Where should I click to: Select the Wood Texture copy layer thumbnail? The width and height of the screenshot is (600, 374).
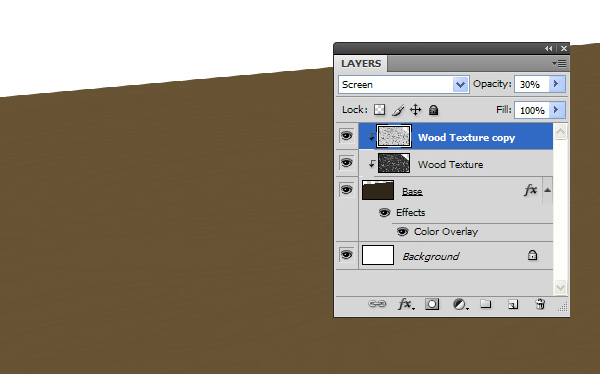[x=394, y=136]
